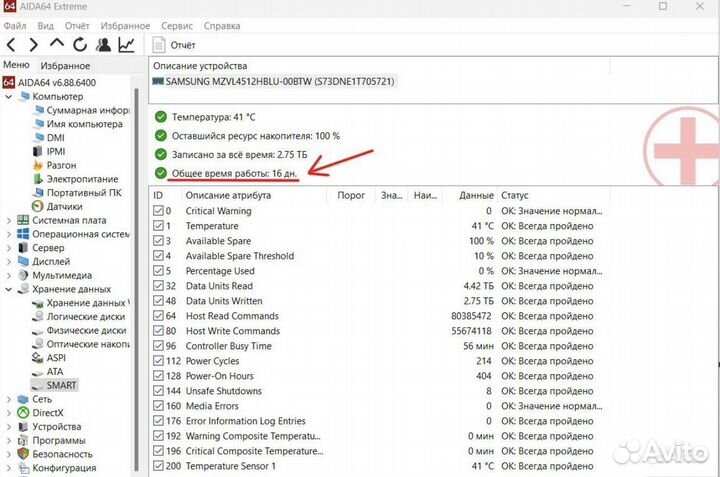Open the Датчики sensors item
Screen dimensions: 720x477
pos(57,207)
